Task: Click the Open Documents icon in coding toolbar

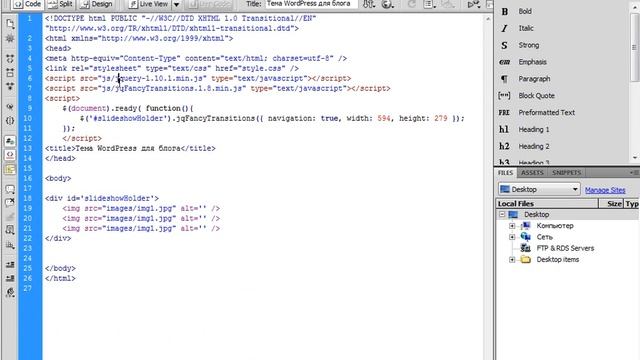Action: pos(10,24)
